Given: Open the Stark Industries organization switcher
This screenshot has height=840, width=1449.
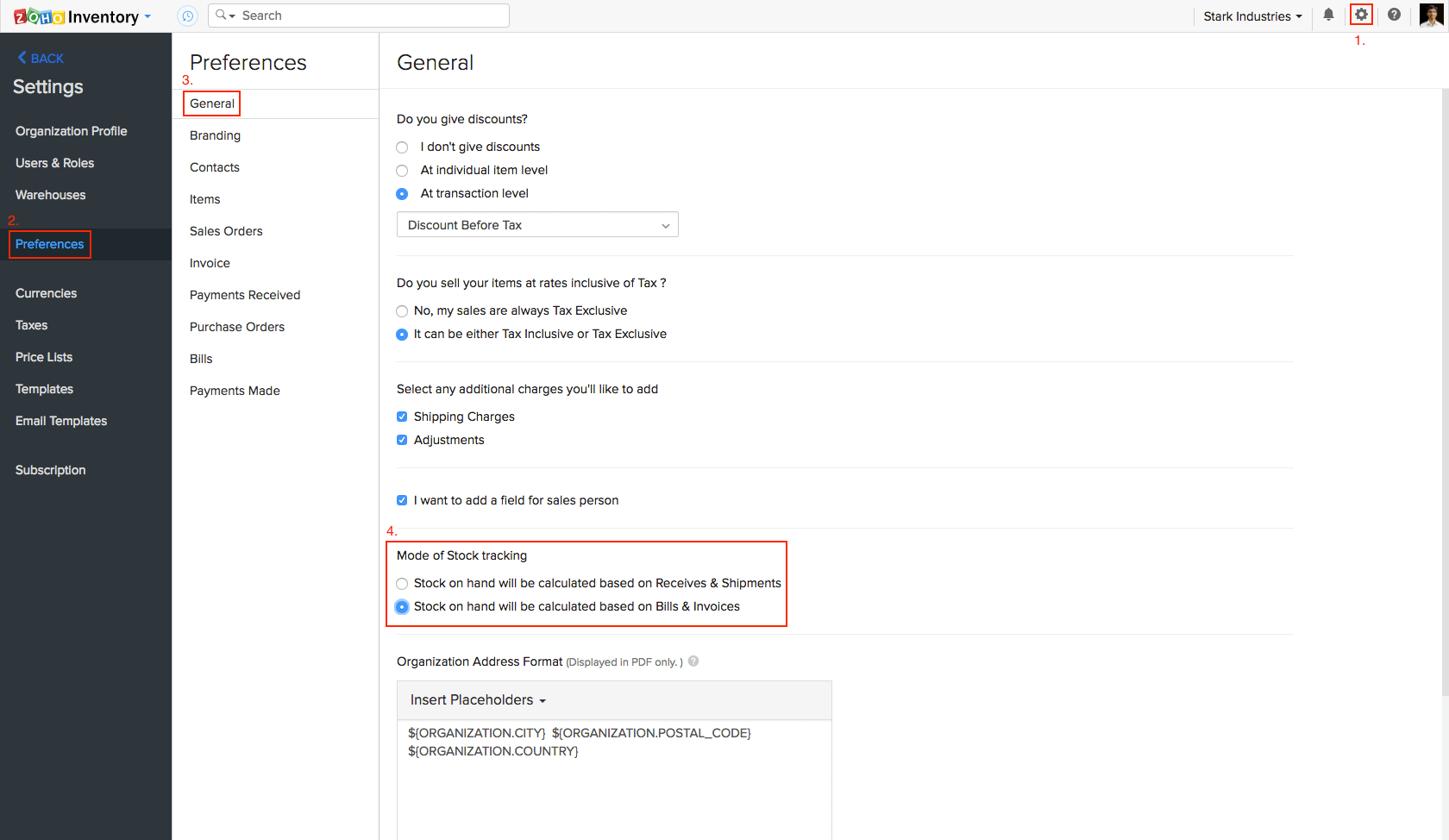Looking at the screenshot, I should pyautogui.click(x=1251, y=16).
